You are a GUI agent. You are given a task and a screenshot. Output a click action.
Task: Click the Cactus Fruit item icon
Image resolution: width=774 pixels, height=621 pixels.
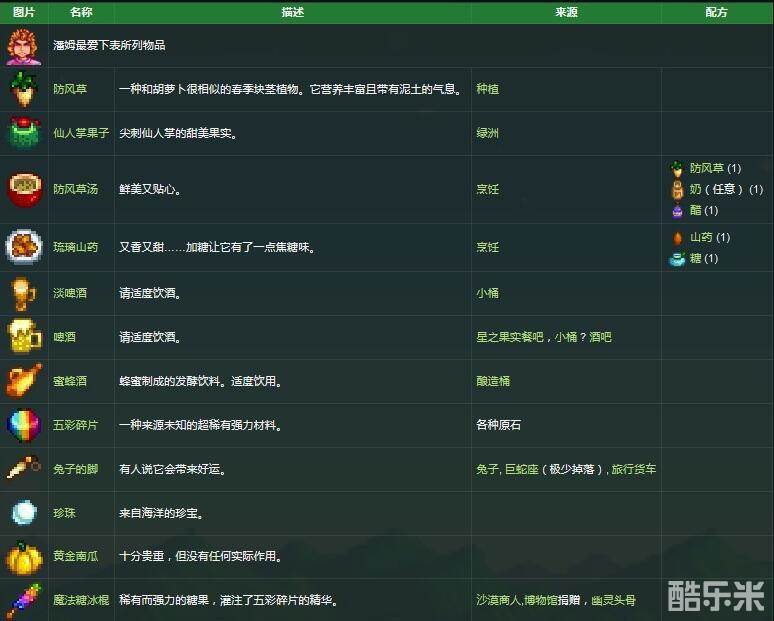(x=23, y=133)
